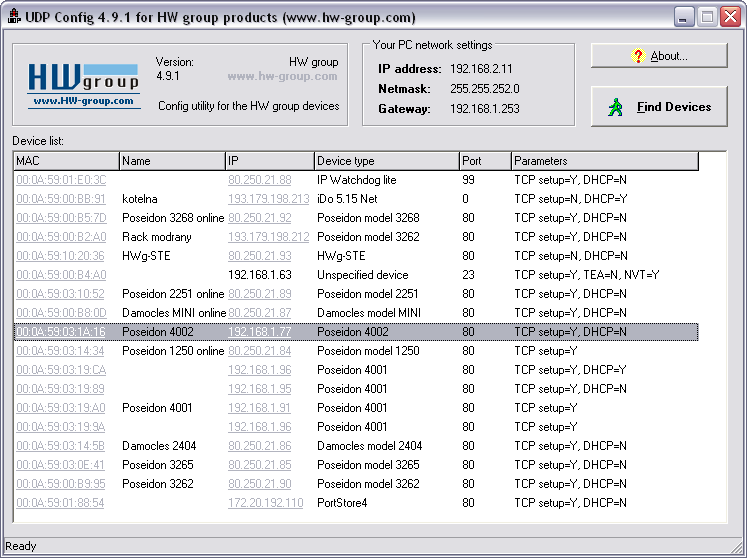Image resolution: width=747 pixels, height=558 pixels.
Task: Open IP link 80.250.21.90
Action: [x=260, y=484]
